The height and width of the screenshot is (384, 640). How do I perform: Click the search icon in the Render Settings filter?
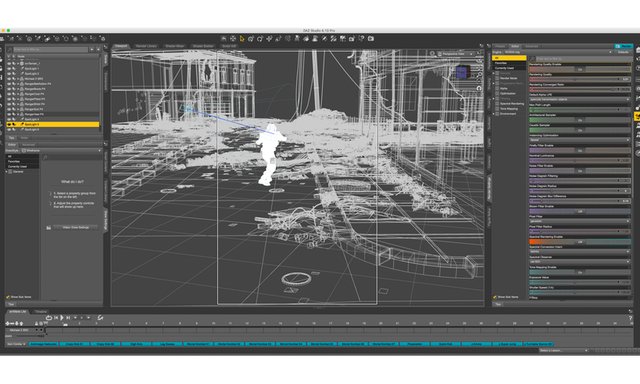tap(532, 59)
